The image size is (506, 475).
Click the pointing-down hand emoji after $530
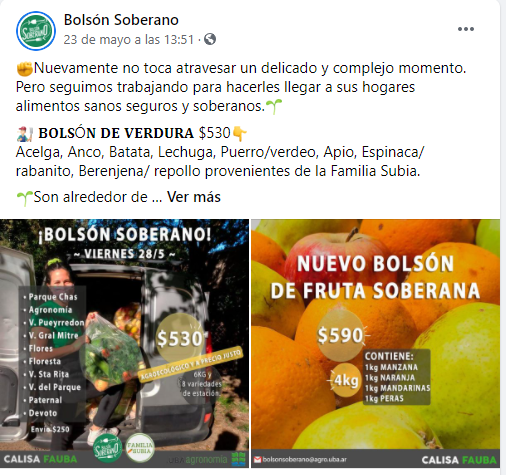pos(240,133)
